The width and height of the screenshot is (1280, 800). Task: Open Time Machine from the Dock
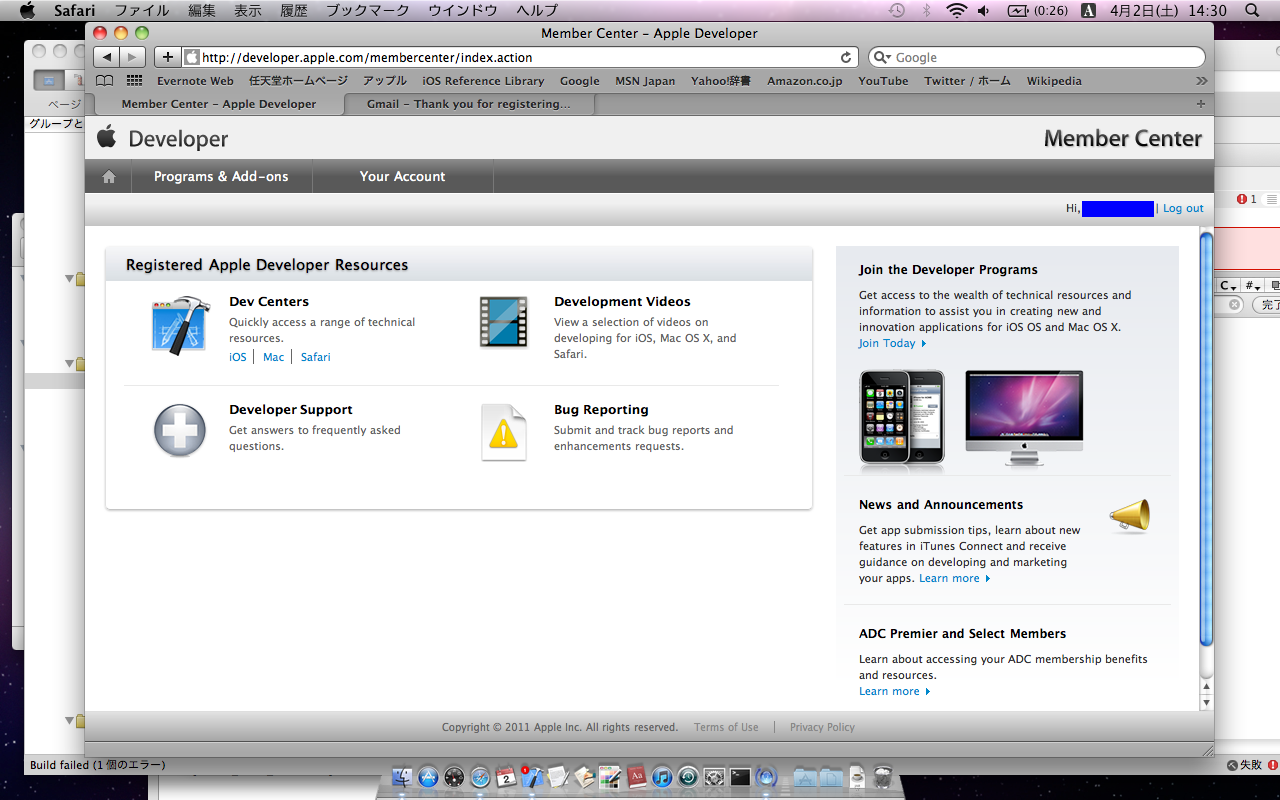(688, 777)
